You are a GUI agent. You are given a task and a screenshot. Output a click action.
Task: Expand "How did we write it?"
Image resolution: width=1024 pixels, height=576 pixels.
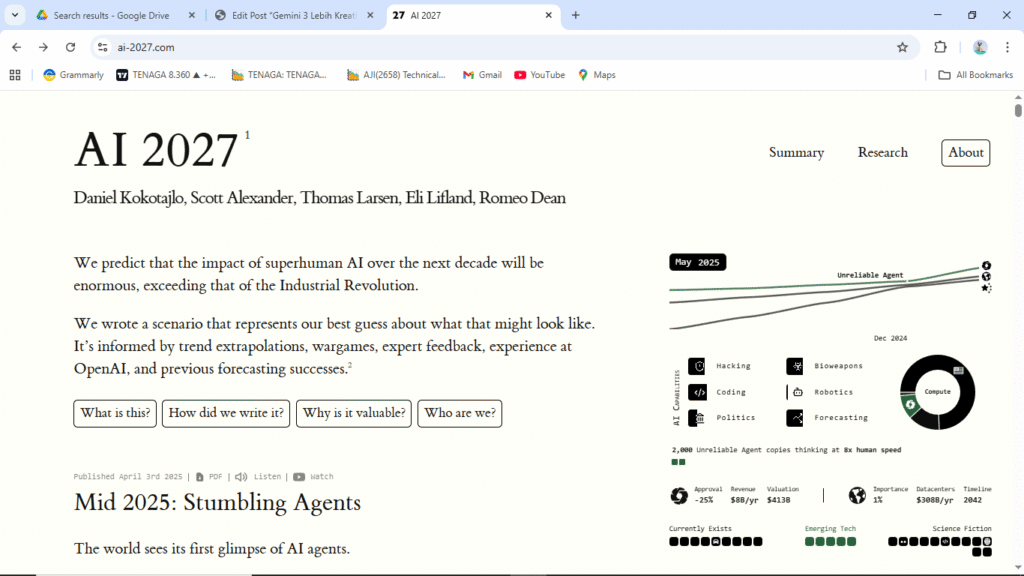pos(226,413)
